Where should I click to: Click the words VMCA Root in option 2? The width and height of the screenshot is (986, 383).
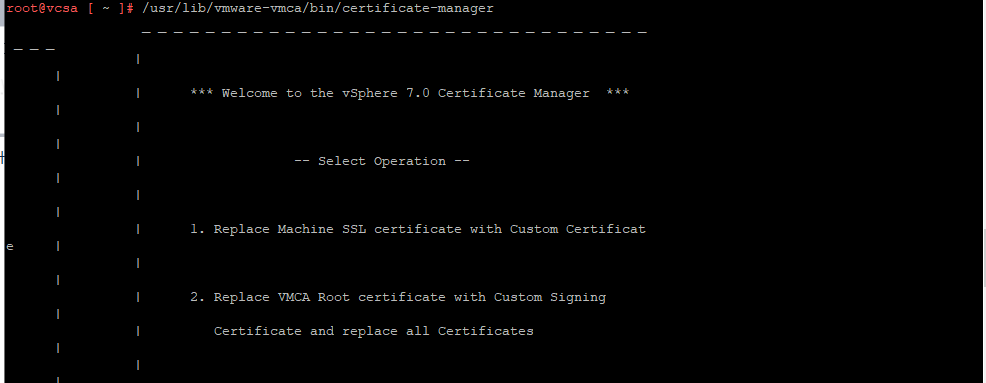314,297
